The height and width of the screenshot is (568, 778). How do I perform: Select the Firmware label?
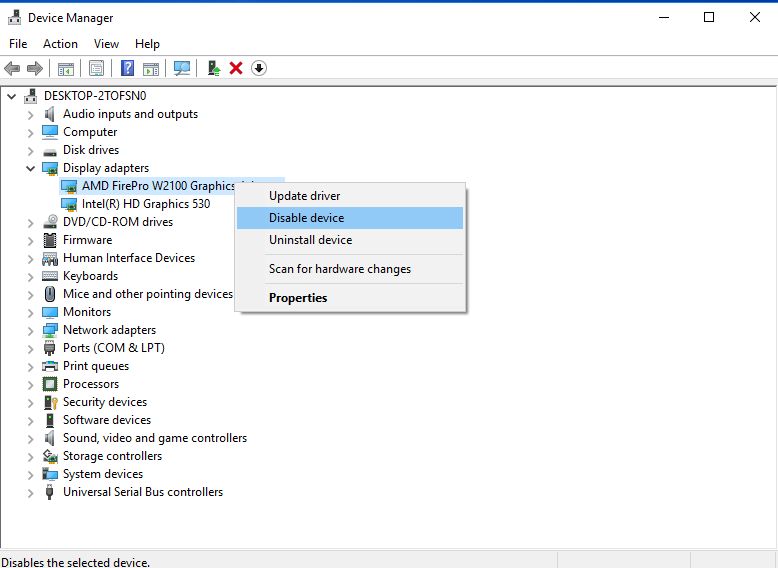(87, 240)
